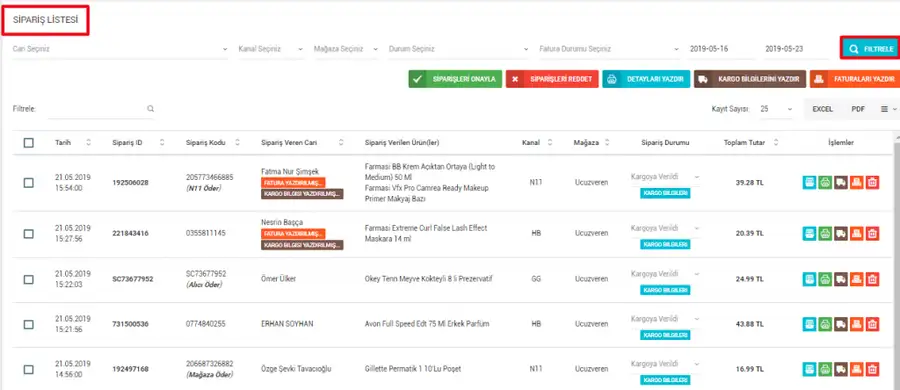The image size is (900, 390).
Task: Click the blue detail icon for order 192506028
Action: [809, 183]
